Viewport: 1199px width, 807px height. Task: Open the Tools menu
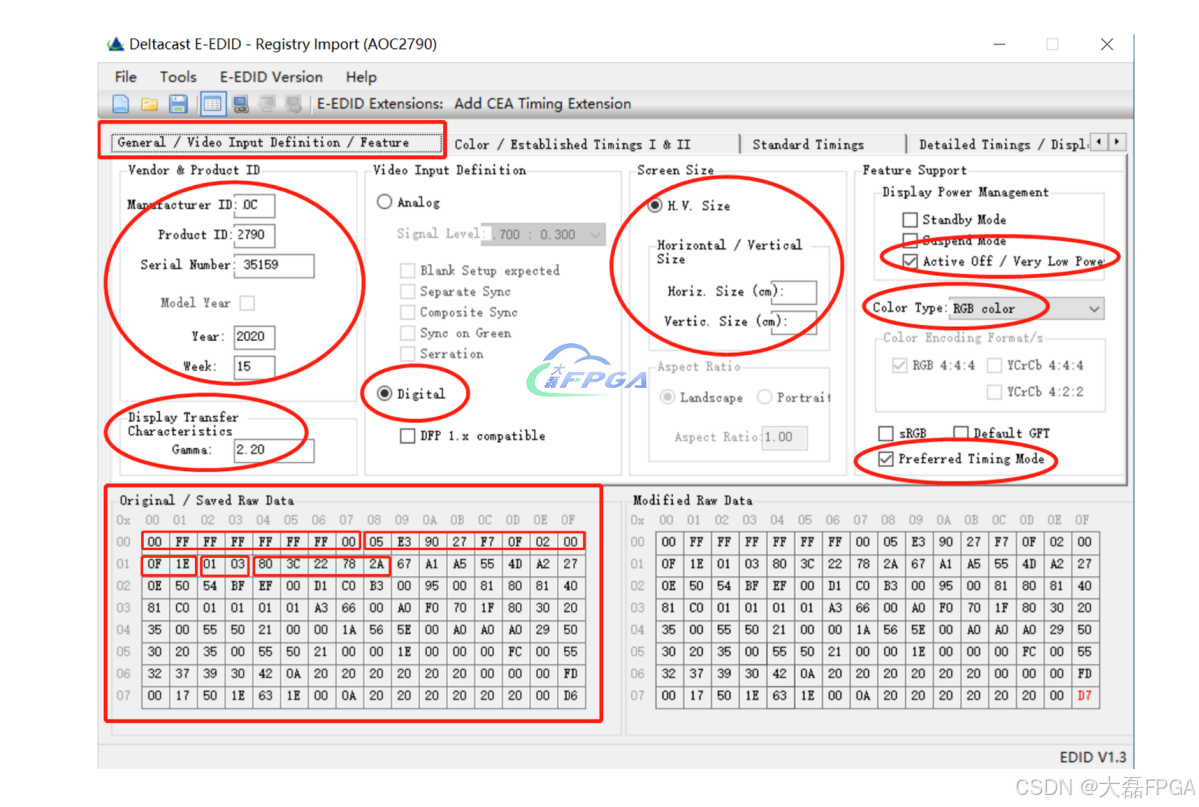point(178,77)
